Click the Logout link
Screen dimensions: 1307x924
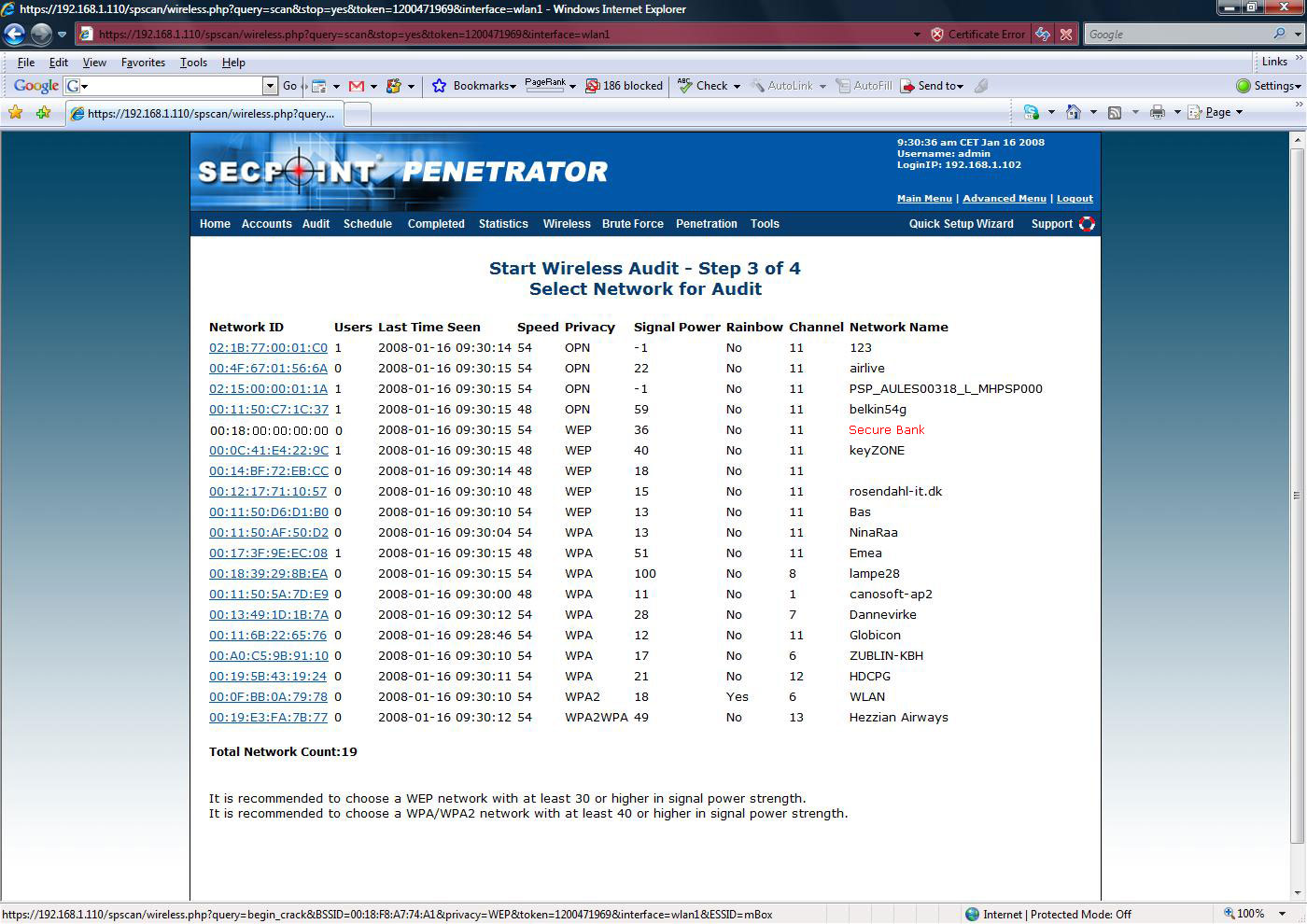click(1075, 199)
